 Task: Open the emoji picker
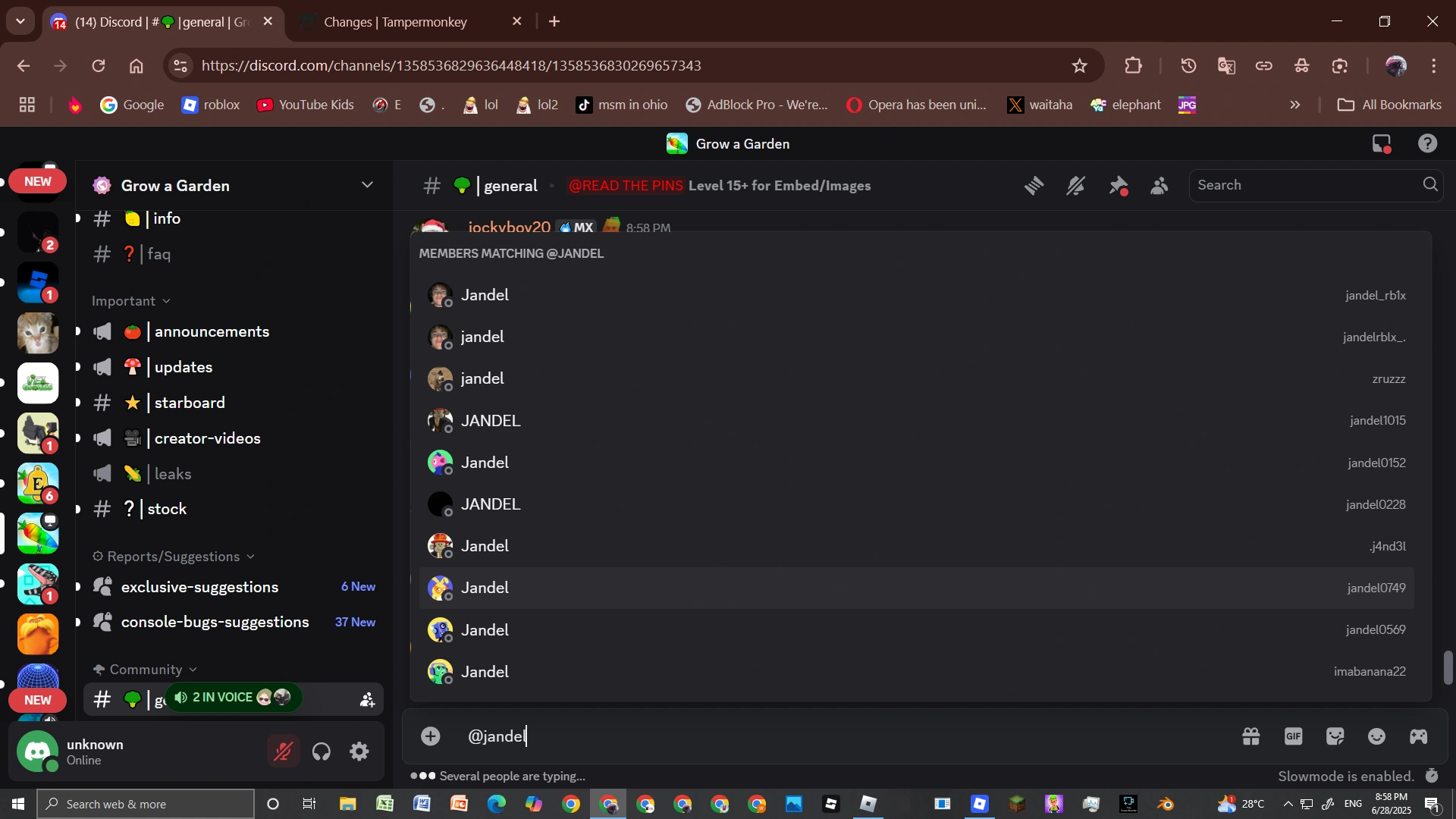point(1376,736)
